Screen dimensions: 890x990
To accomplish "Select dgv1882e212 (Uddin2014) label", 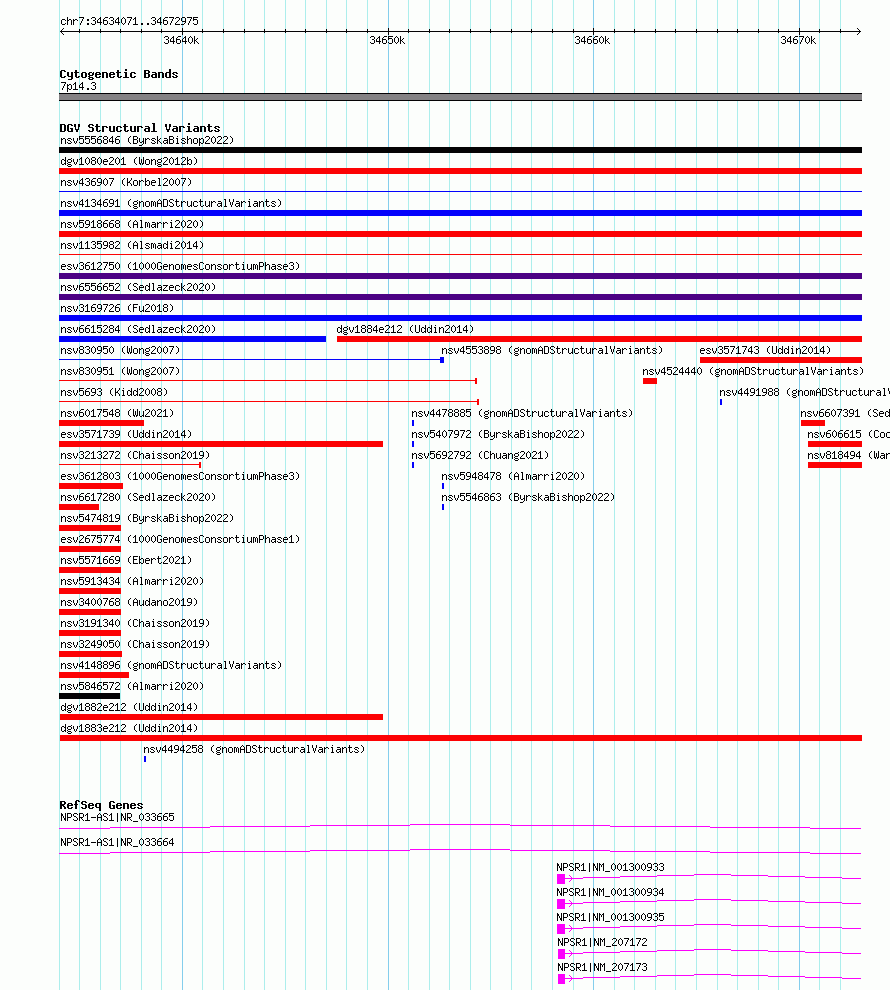I will [x=129, y=707].
